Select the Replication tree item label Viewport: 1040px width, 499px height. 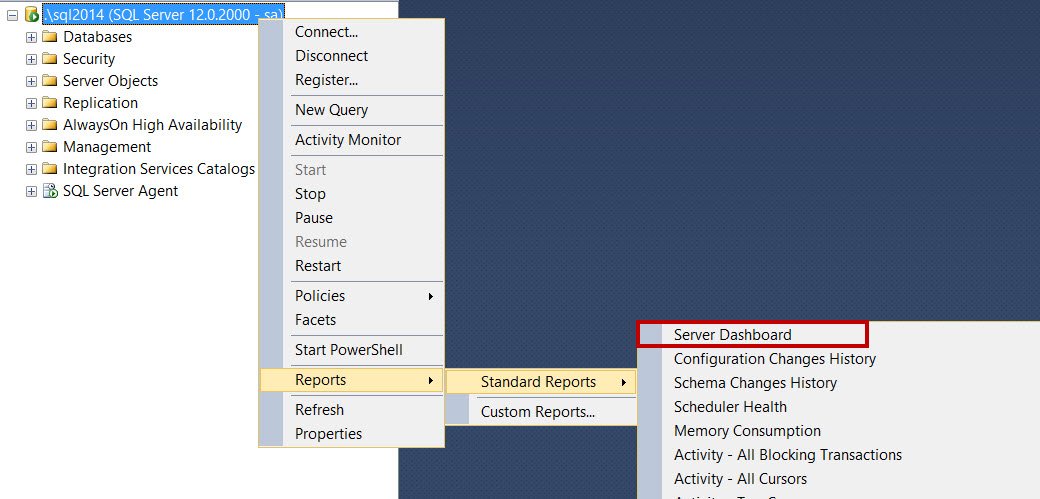coord(100,103)
